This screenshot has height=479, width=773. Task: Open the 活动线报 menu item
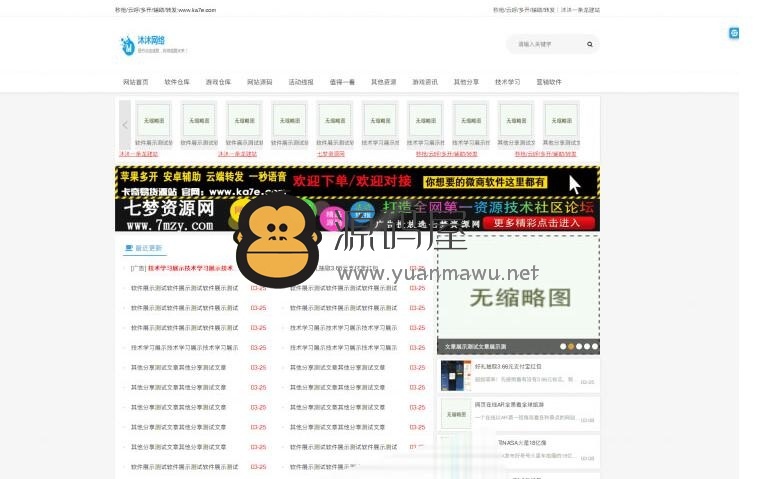pyautogui.click(x=301, y=82)
